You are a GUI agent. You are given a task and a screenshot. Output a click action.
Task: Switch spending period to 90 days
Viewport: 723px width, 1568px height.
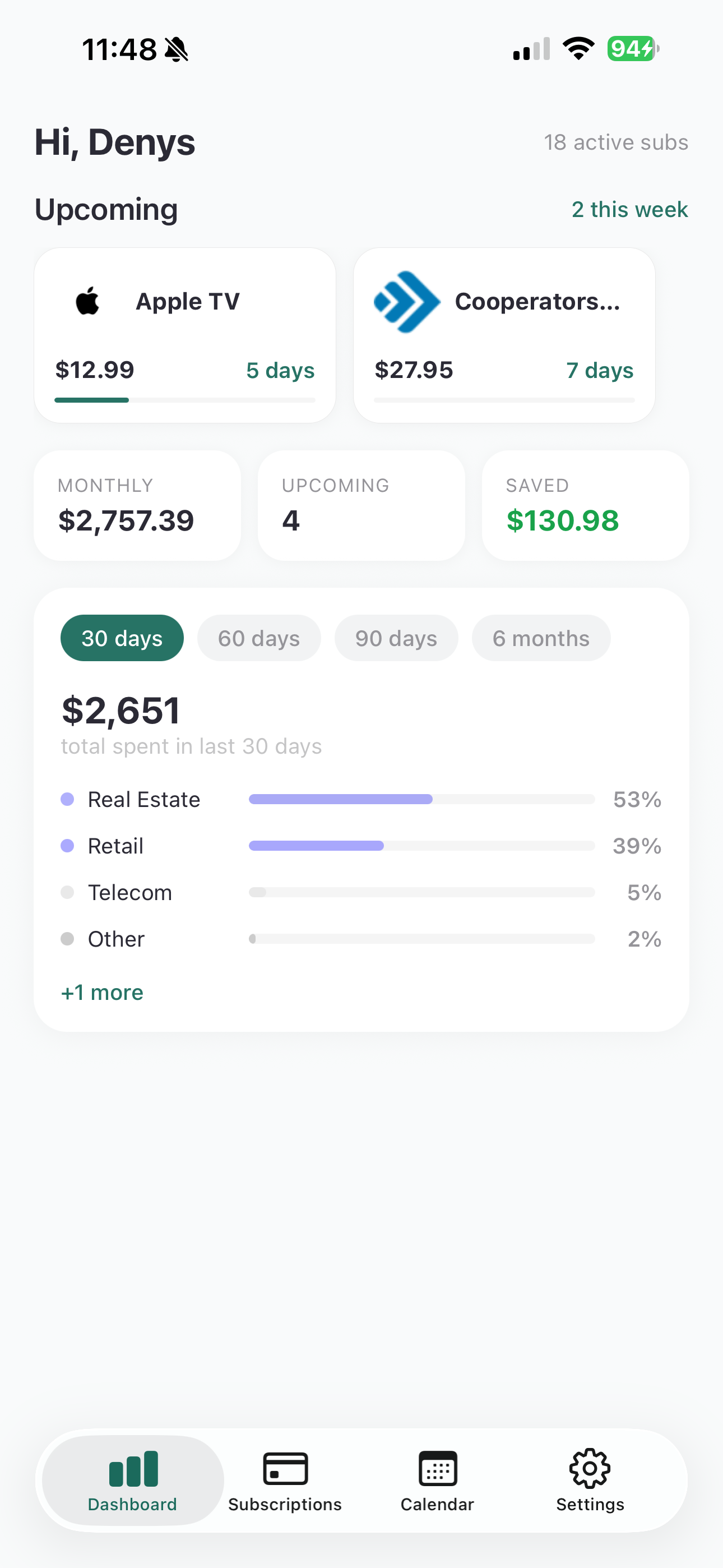coord(396,638)
